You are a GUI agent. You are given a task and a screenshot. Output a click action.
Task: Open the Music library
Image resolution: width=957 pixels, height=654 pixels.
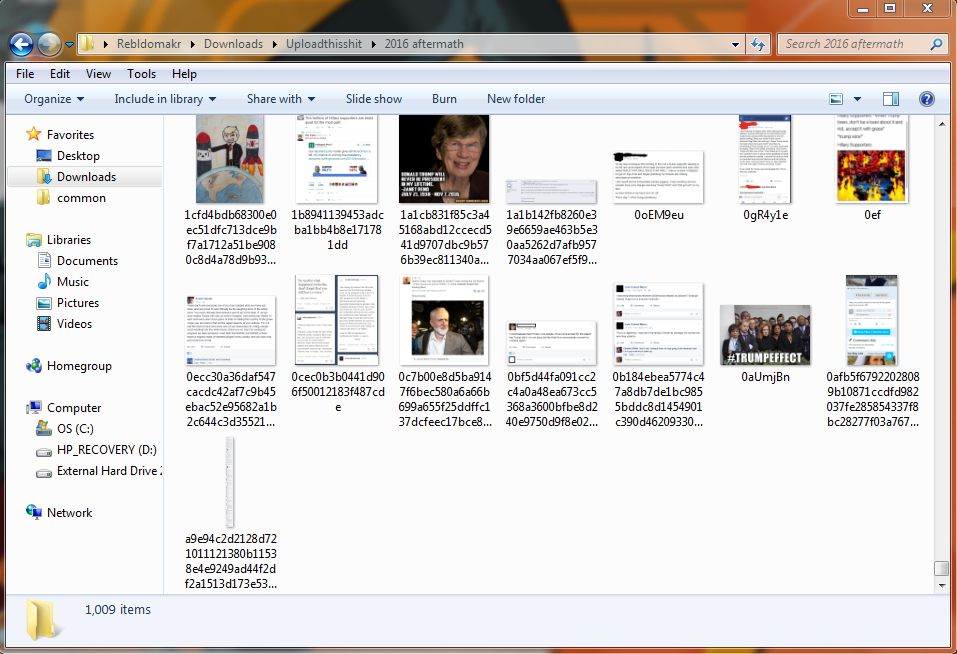pos(73,282)
